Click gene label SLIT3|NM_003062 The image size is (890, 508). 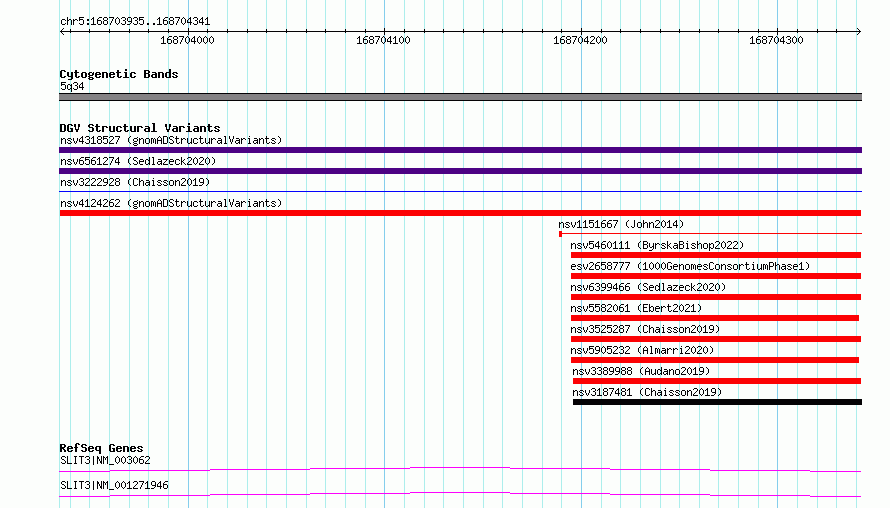tap(106, 460)
